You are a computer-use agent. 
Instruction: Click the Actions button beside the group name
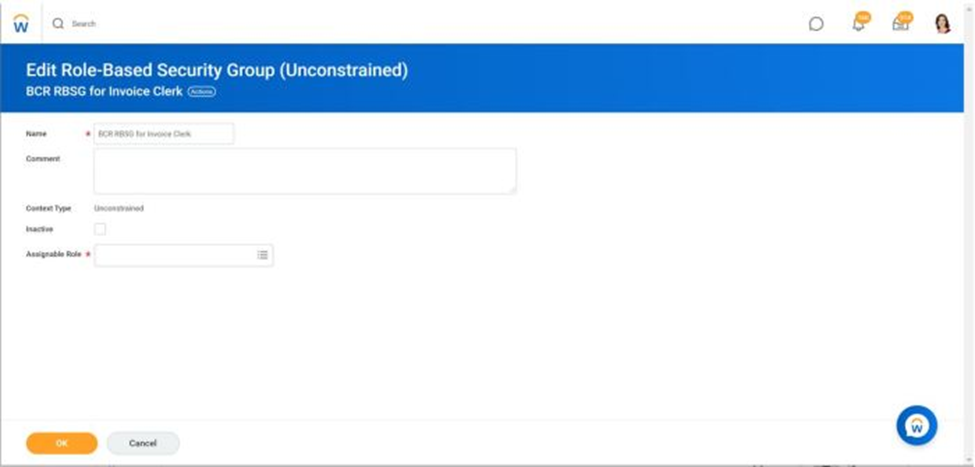[x=202, y=92]
